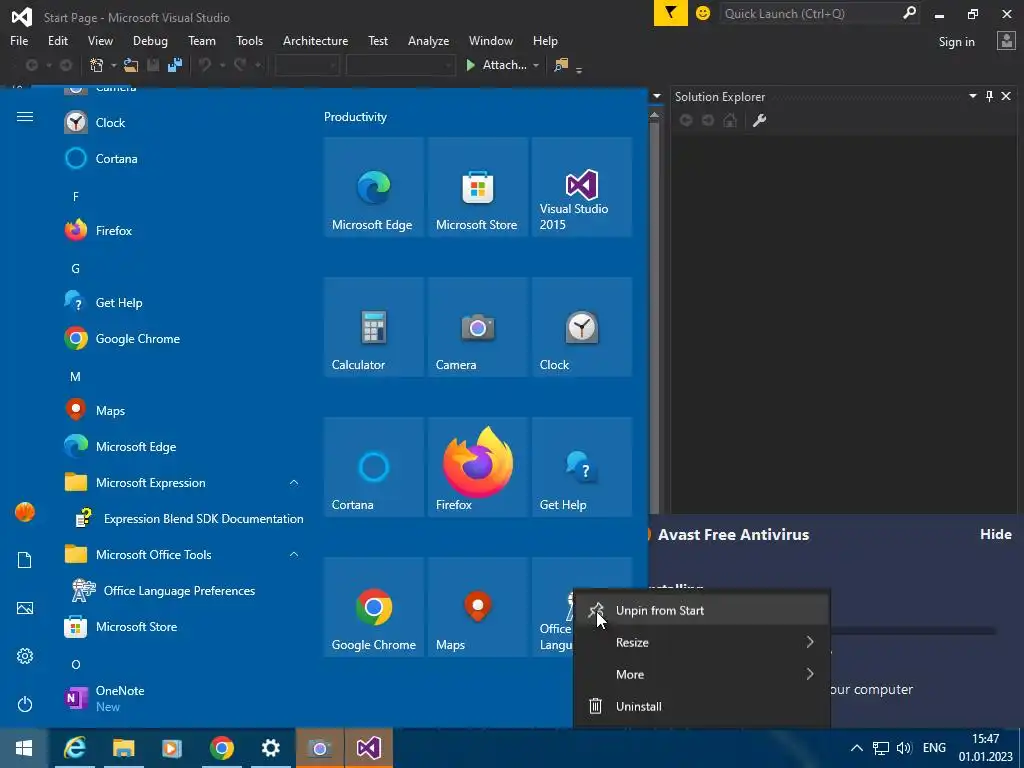Click the Solution Explorer Properties wrench icon

click(x=759, y=120)
